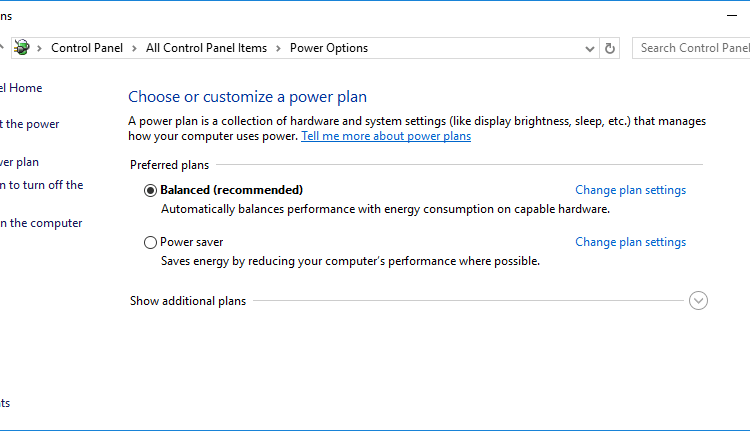
Task: Select the Balanced (recommended) power plan
Action: pyautogui.click(x=151, y=190)
